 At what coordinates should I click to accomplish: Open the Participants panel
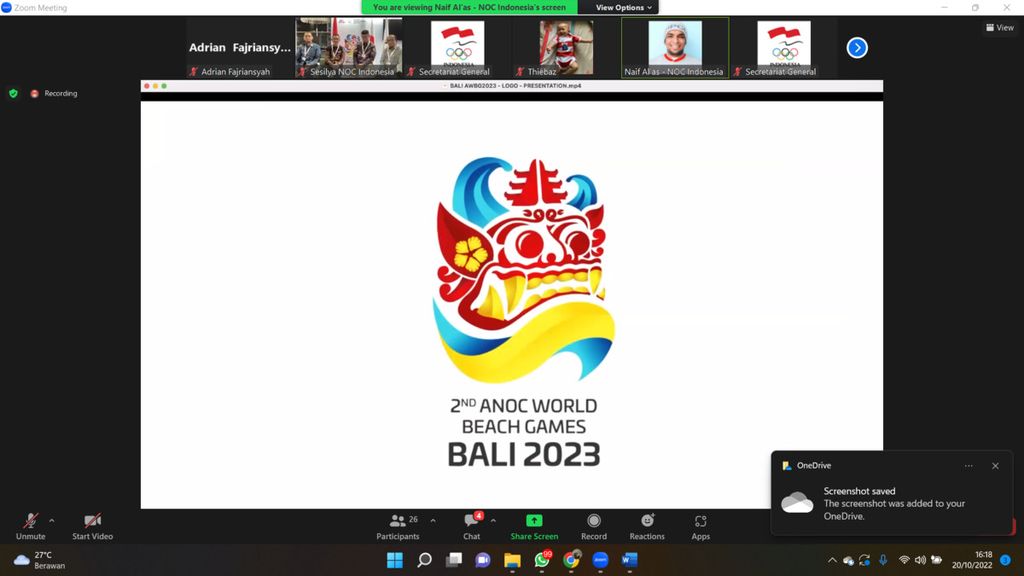[x=398, y=526]
